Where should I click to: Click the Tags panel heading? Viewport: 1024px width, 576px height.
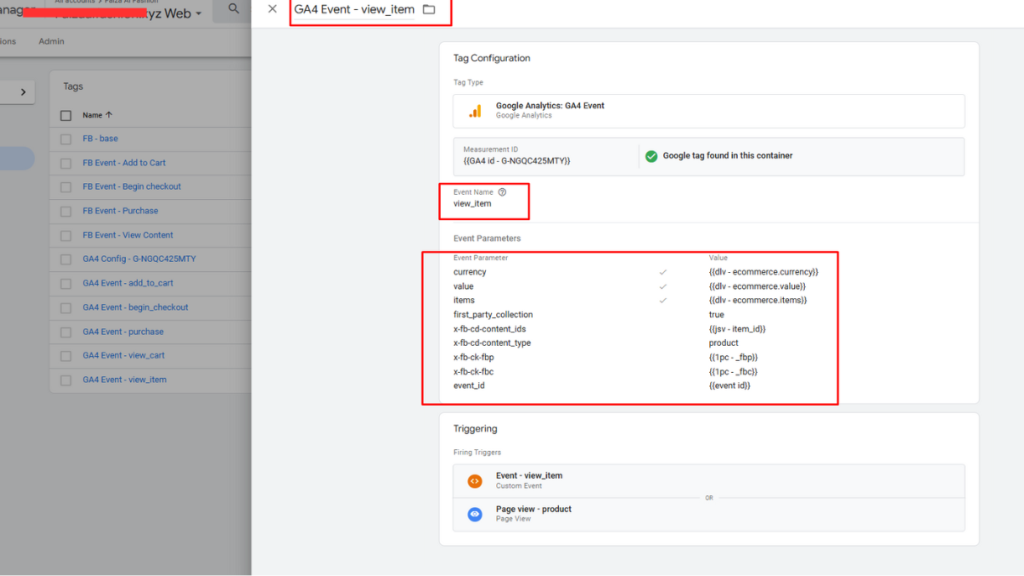[72, 86]
